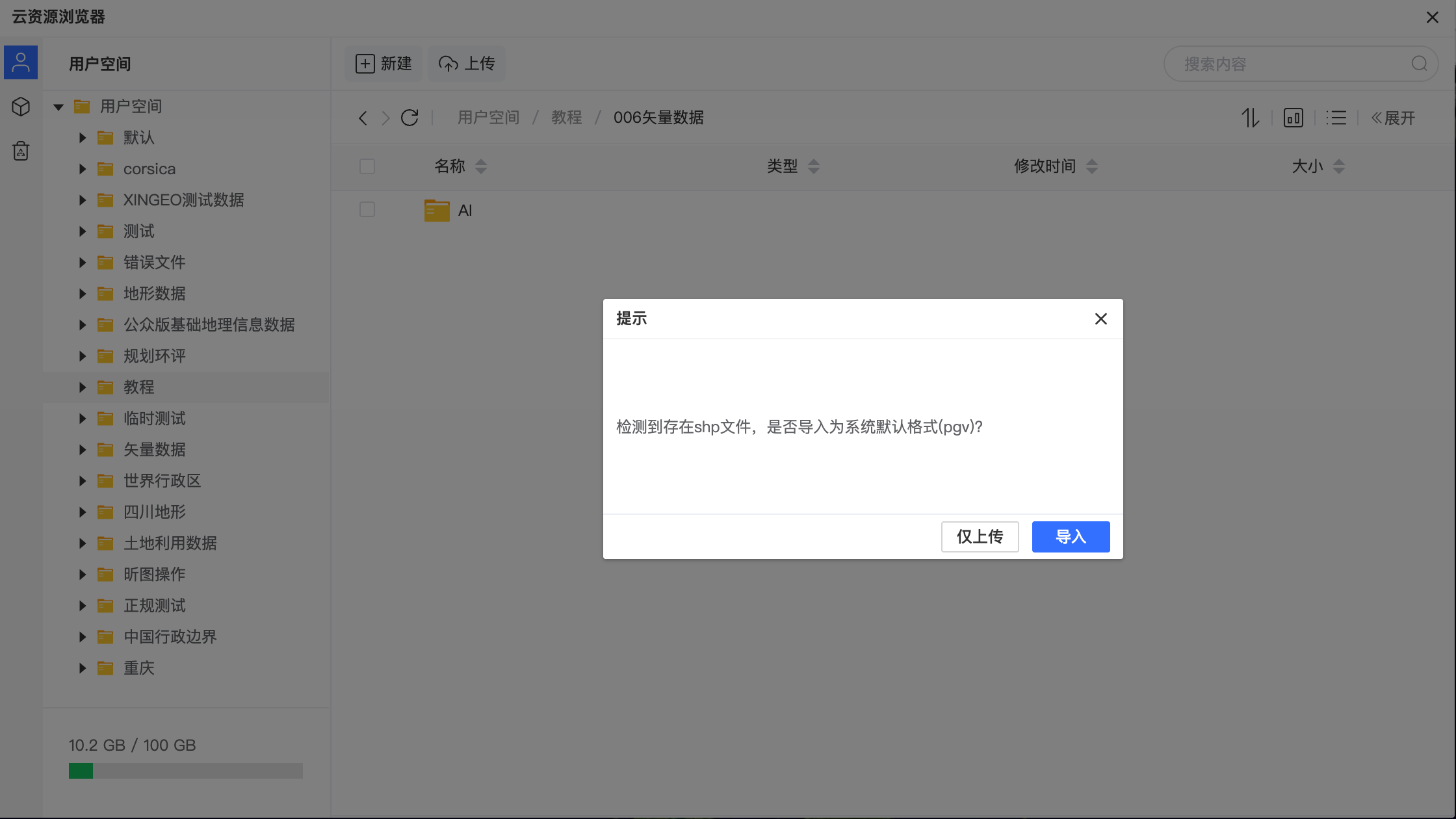
Task: Select the 世界行政区 tree folder
Action: pyautogui.click(x=162, y=481)
